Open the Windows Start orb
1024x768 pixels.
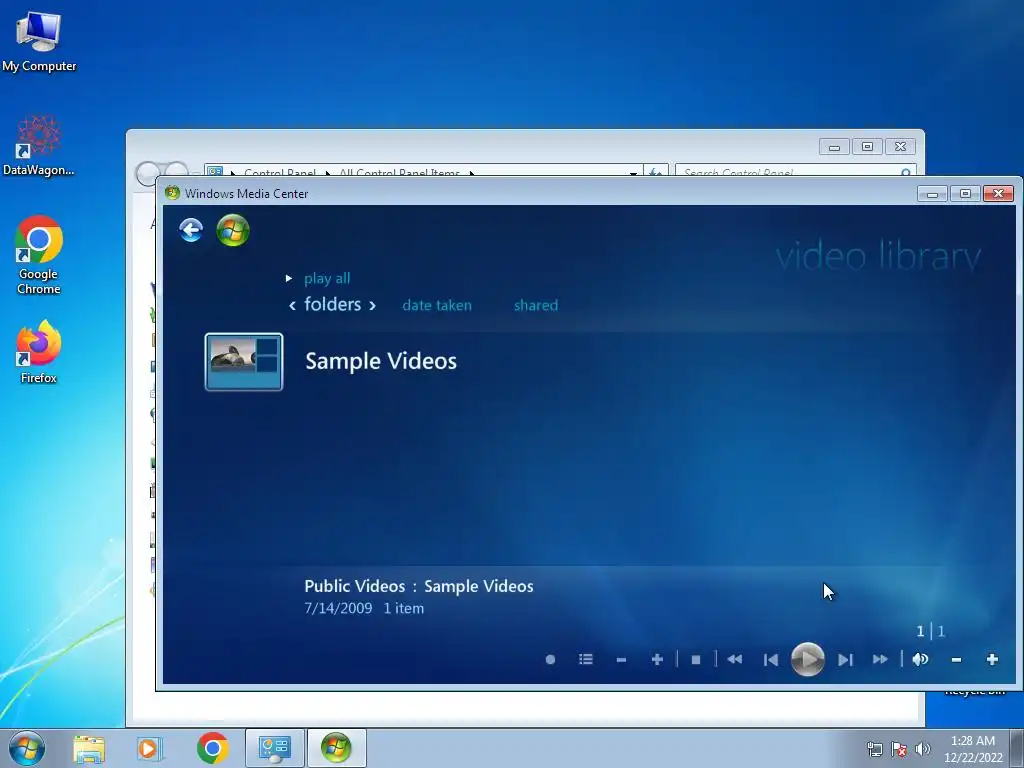pos(27,748)
